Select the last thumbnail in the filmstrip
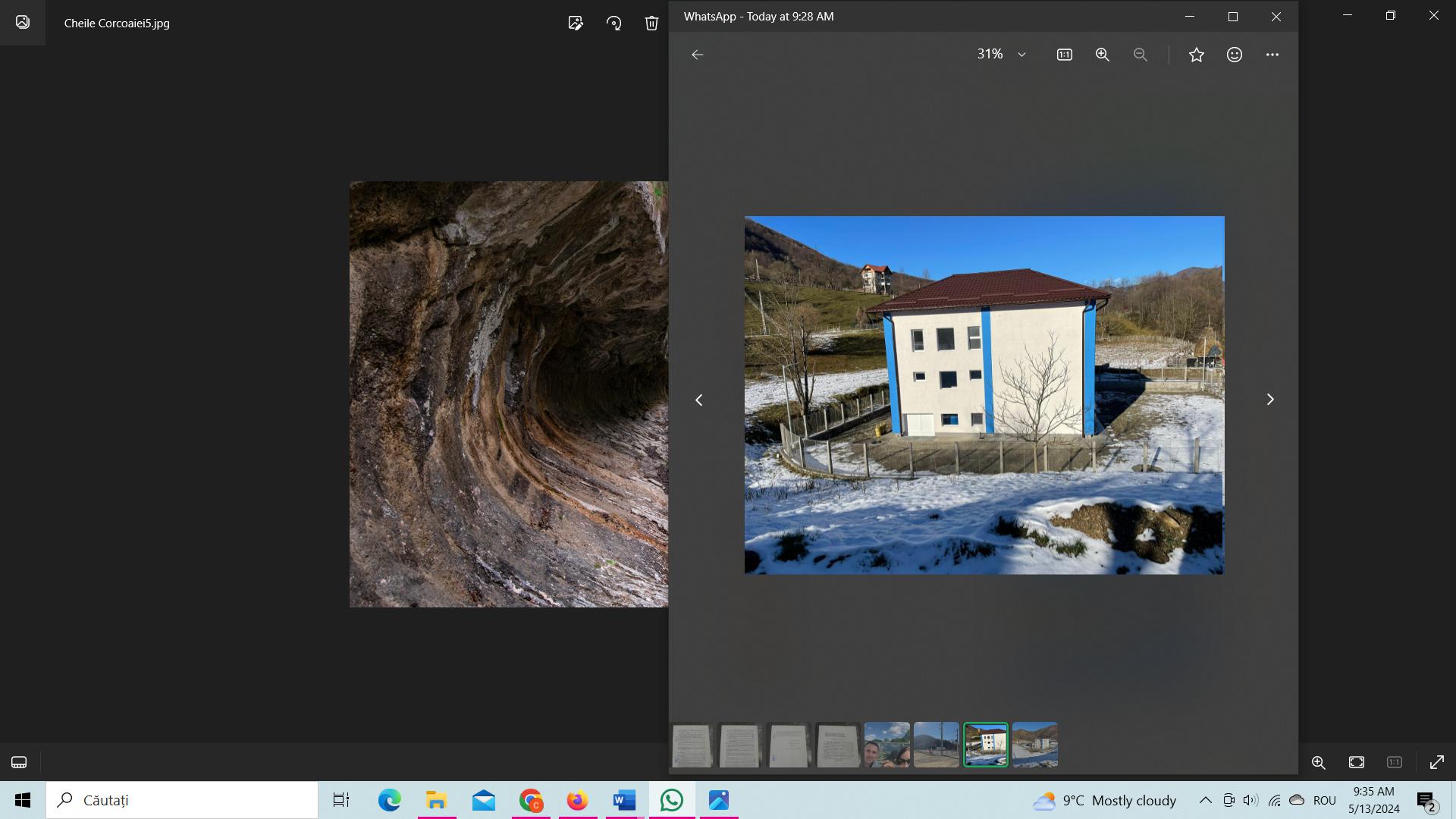This screenshot has height=819, width=1456. click(x=1034, y=745)
